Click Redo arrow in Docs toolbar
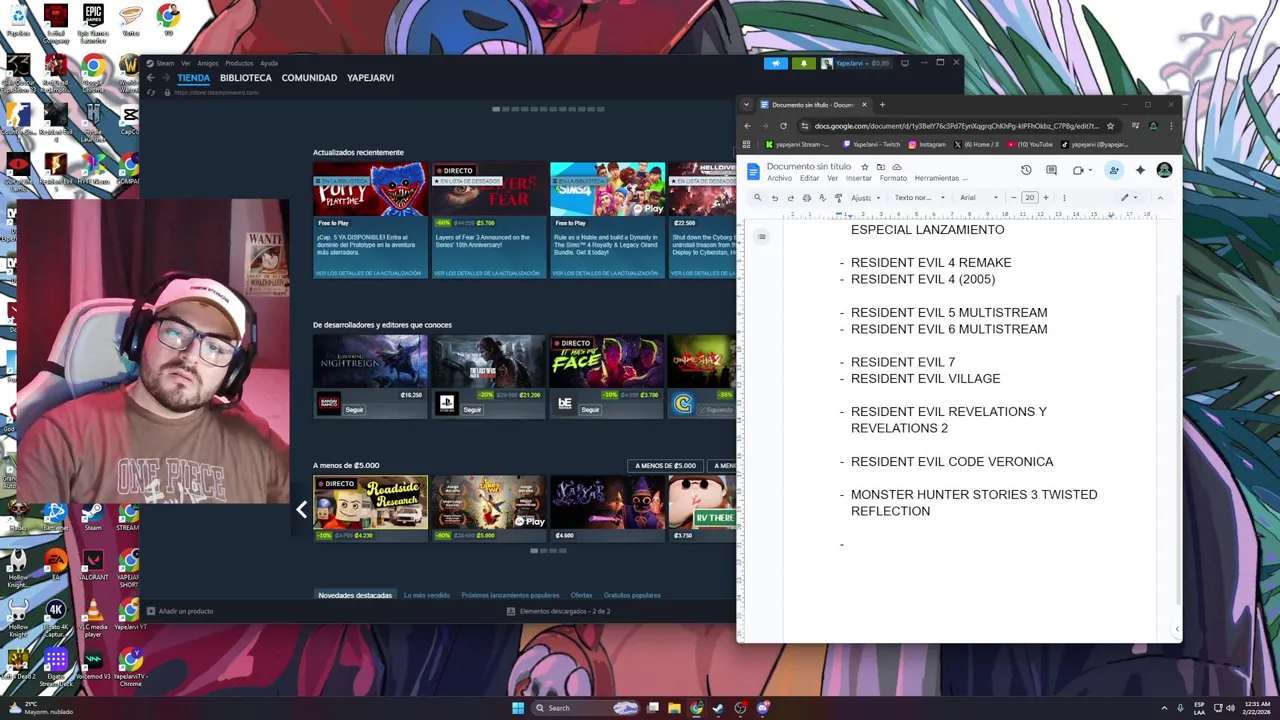1280x720 pixels. (790, 198)
